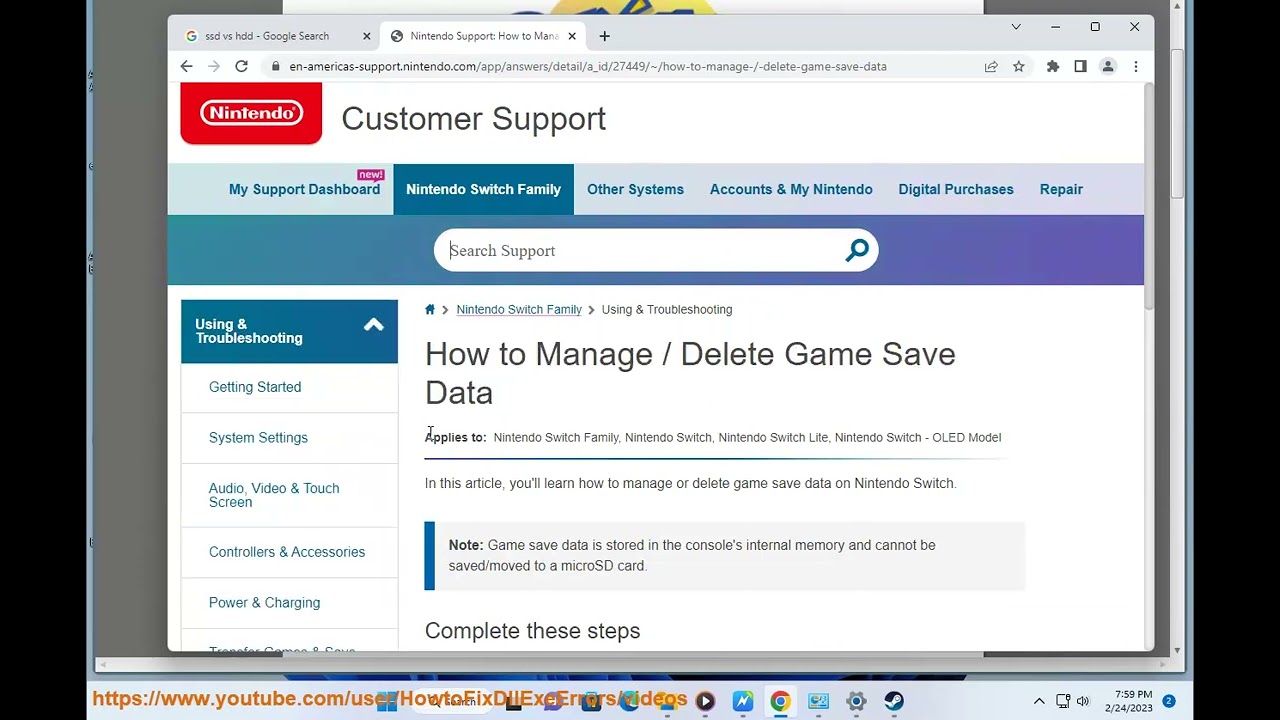
Task: Open Getting Started in sidebar
Action: [x=255, y=387]
